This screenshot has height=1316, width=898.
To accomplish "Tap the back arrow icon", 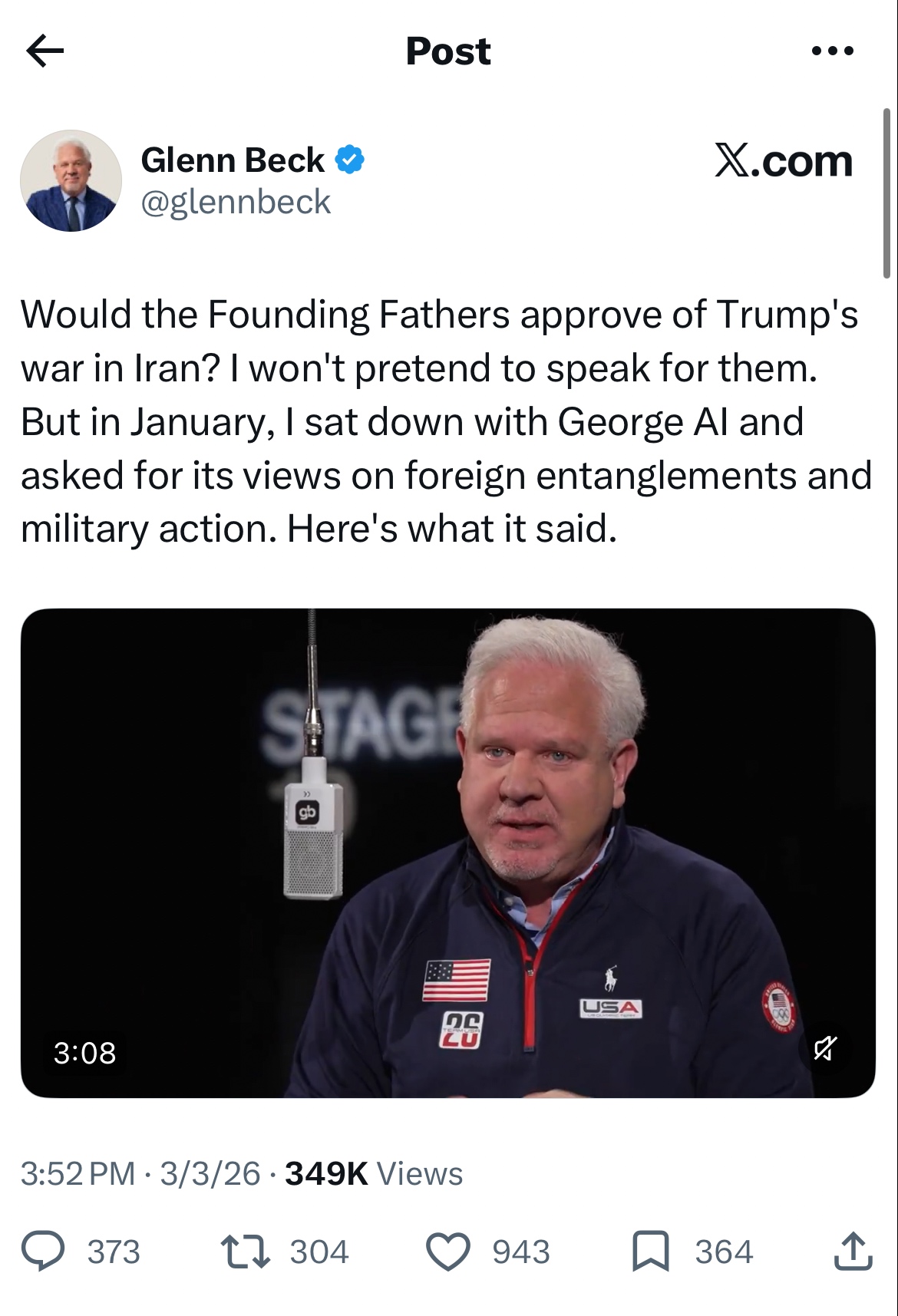I will pos(45,51).
